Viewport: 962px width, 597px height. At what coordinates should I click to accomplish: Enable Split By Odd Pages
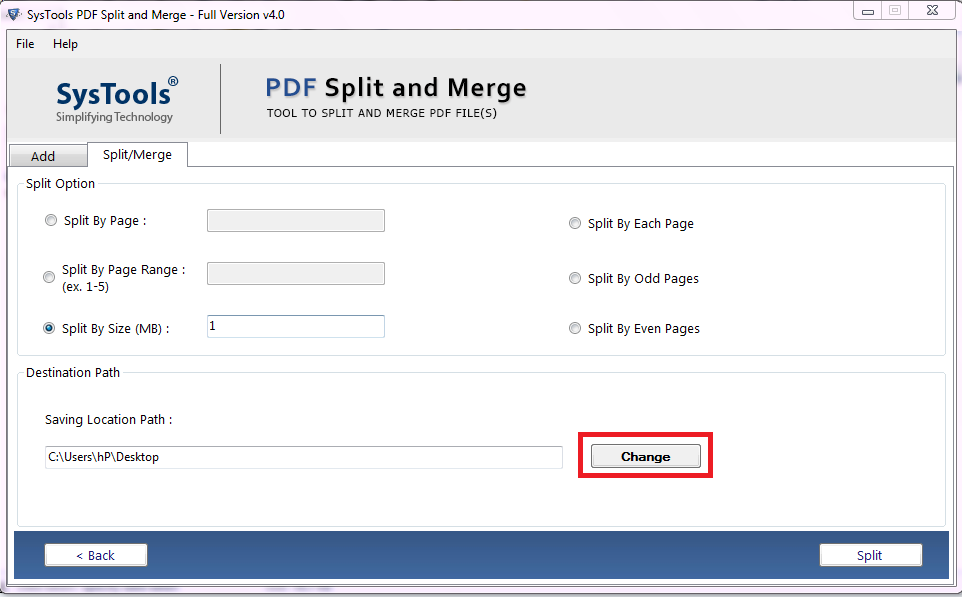575,278
